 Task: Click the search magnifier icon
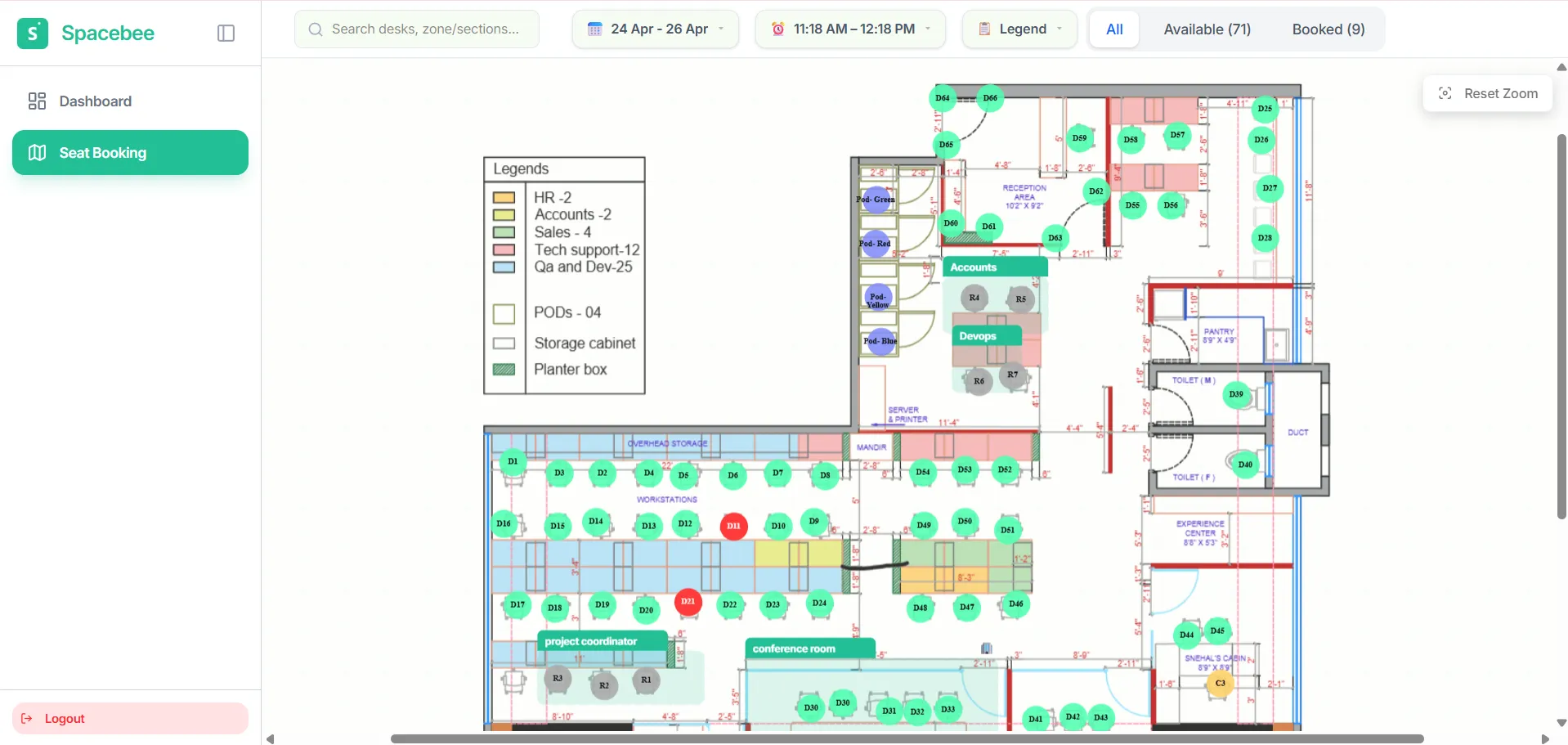point(316,29)
